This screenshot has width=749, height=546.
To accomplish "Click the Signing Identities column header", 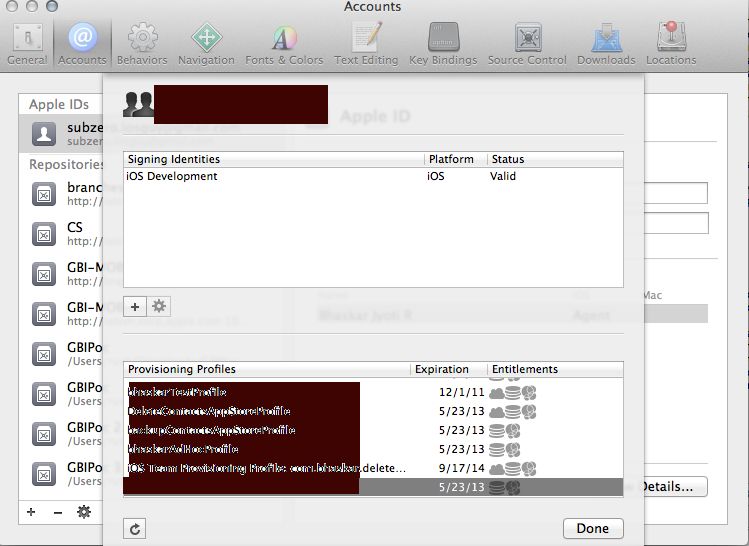I will 274,159.
